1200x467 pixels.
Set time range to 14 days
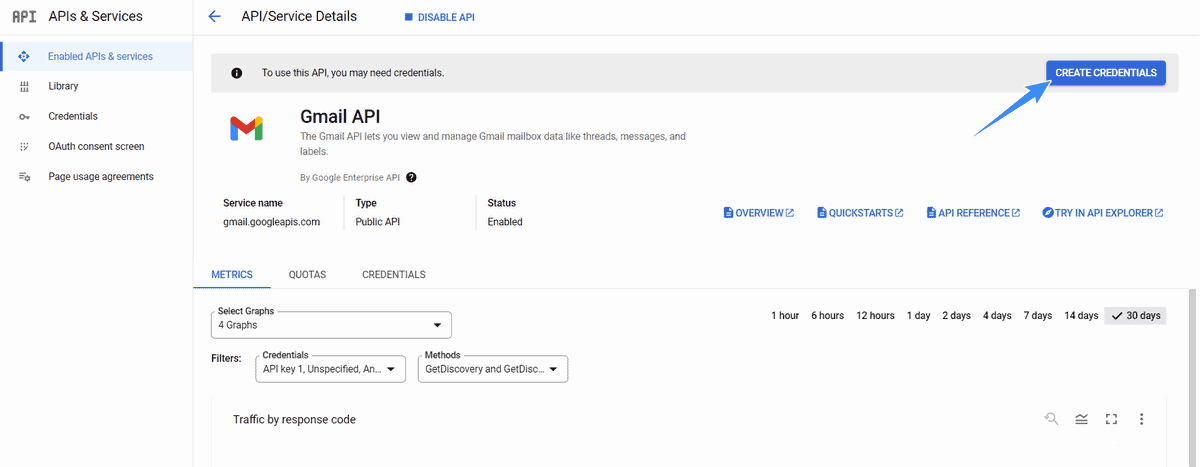click(1081, 316)
